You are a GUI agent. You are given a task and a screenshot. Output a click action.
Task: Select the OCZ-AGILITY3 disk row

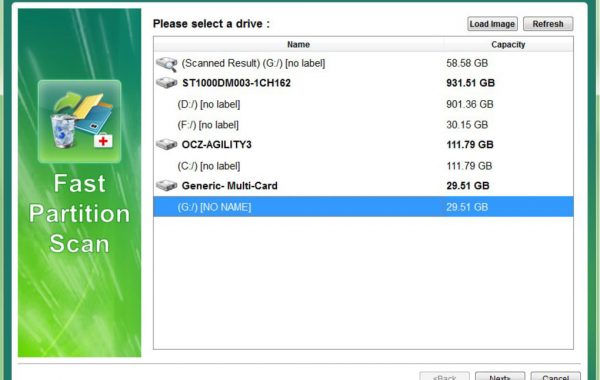coord(363,145)
